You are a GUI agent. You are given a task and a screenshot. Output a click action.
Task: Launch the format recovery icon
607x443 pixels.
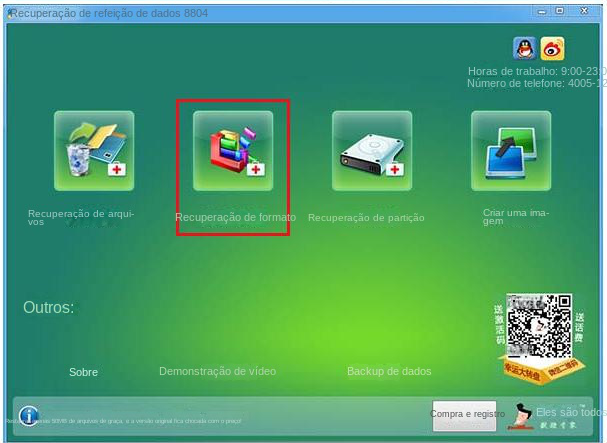click(233, 151)
